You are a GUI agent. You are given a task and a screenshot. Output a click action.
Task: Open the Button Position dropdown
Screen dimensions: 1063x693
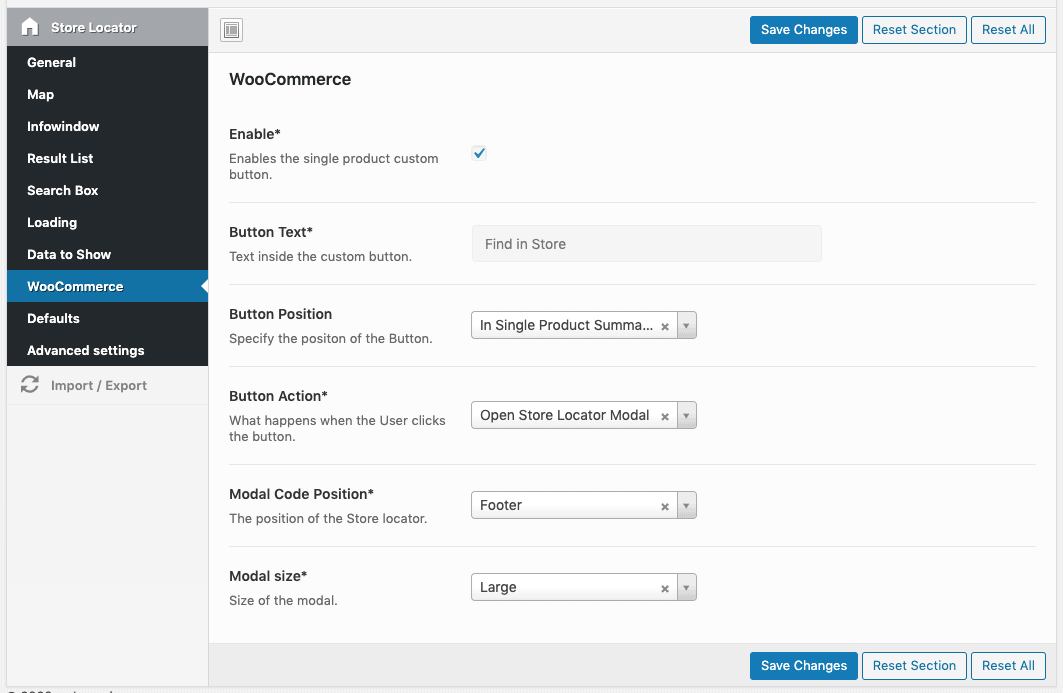pos(686,325)
